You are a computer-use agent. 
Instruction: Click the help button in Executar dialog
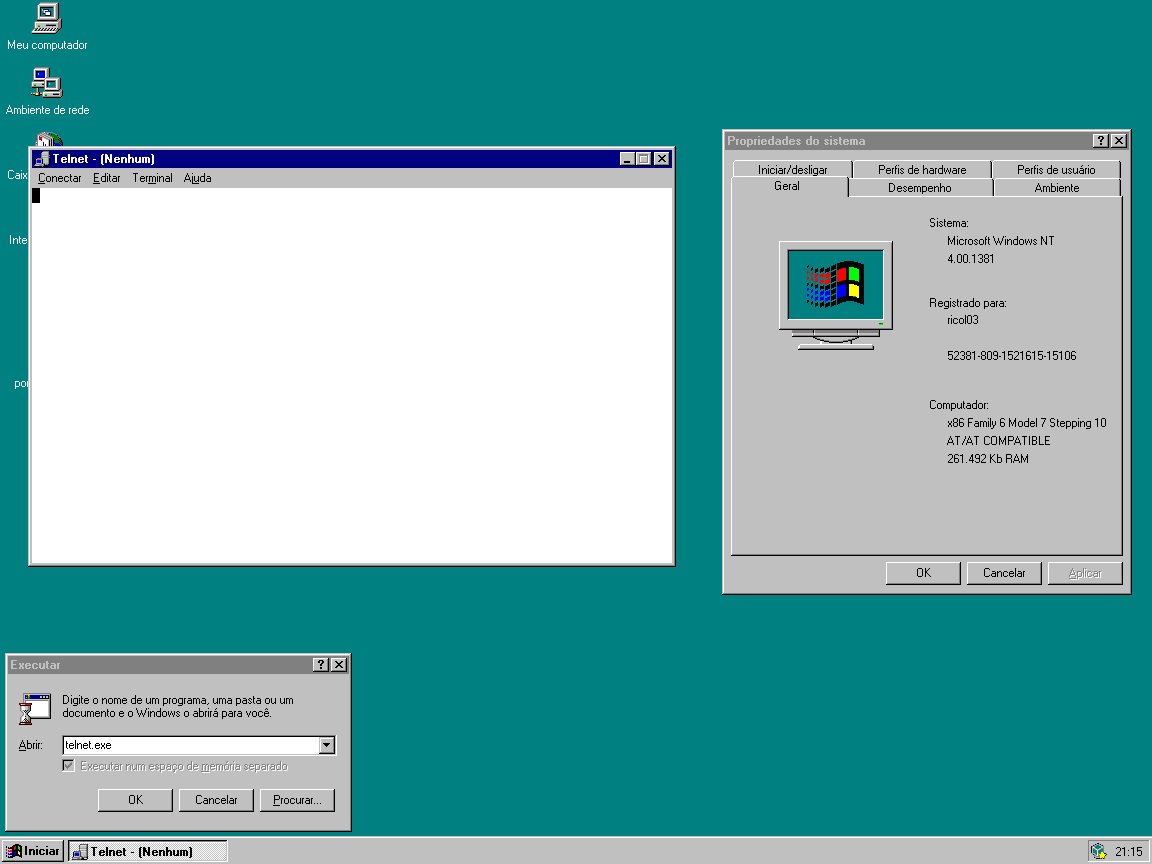click(x=320, y=664)
